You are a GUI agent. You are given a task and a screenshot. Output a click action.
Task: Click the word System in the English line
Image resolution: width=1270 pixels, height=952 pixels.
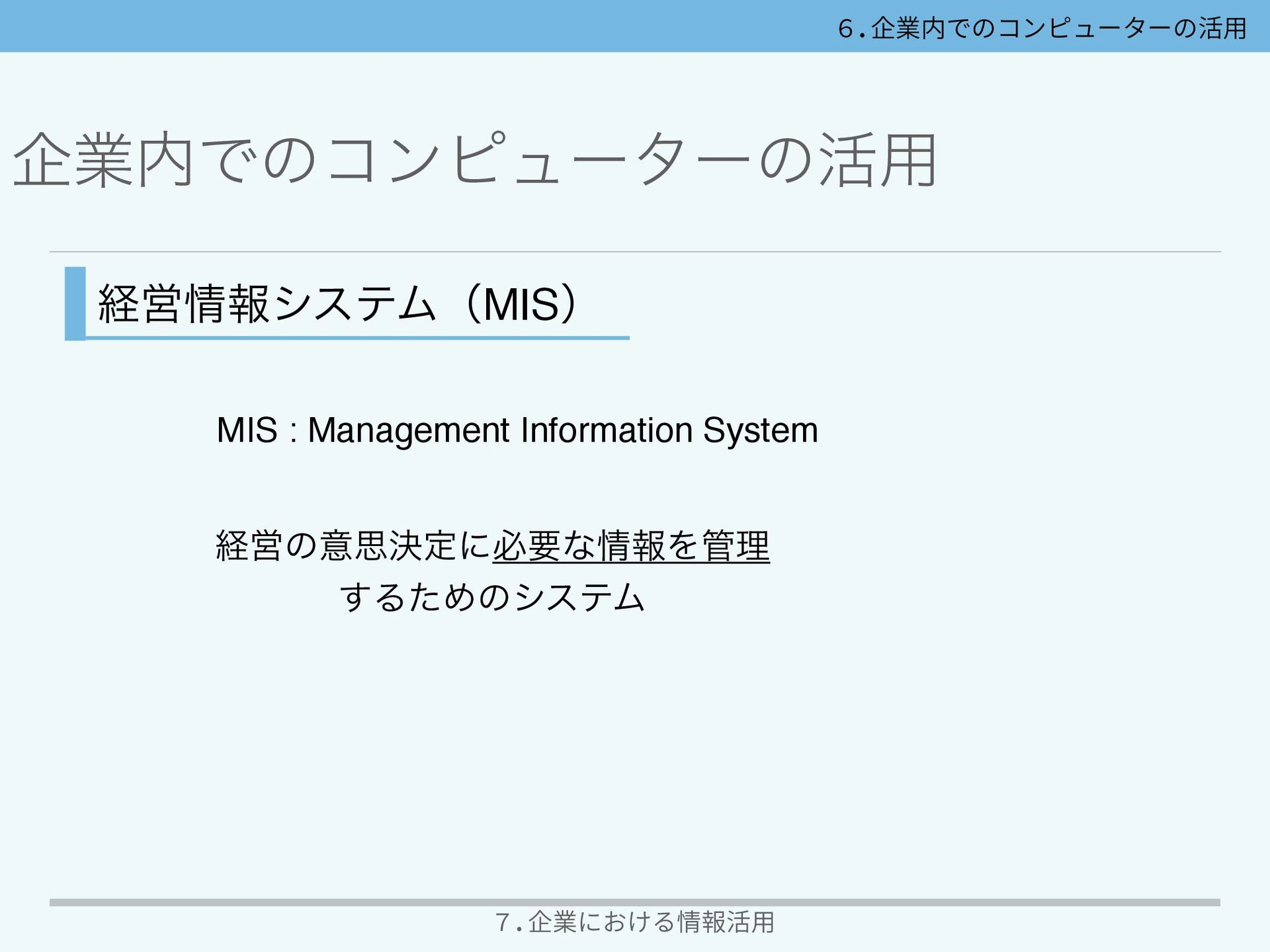[760, 430]
